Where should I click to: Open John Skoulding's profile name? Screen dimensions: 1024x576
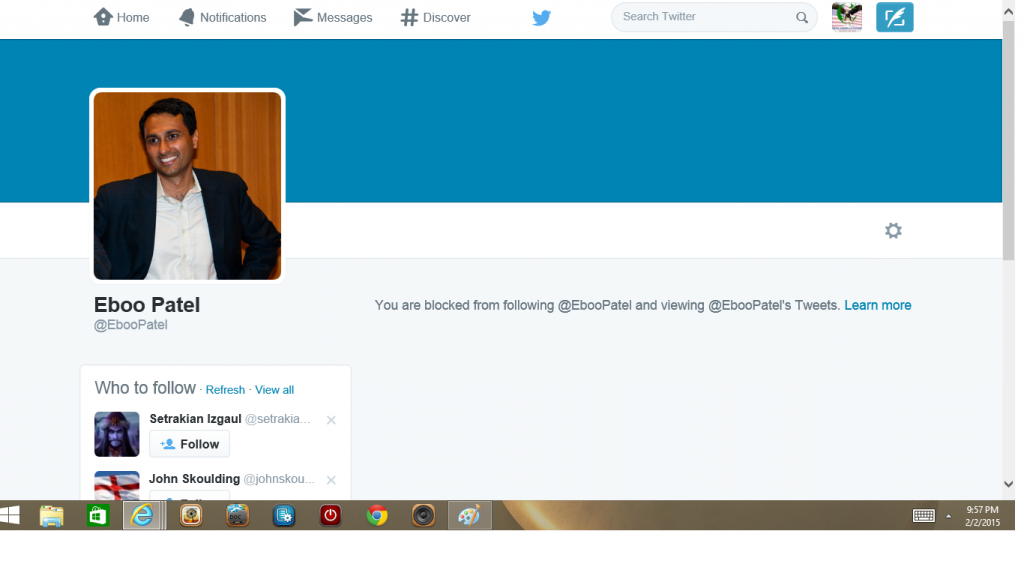coord(195,479)
